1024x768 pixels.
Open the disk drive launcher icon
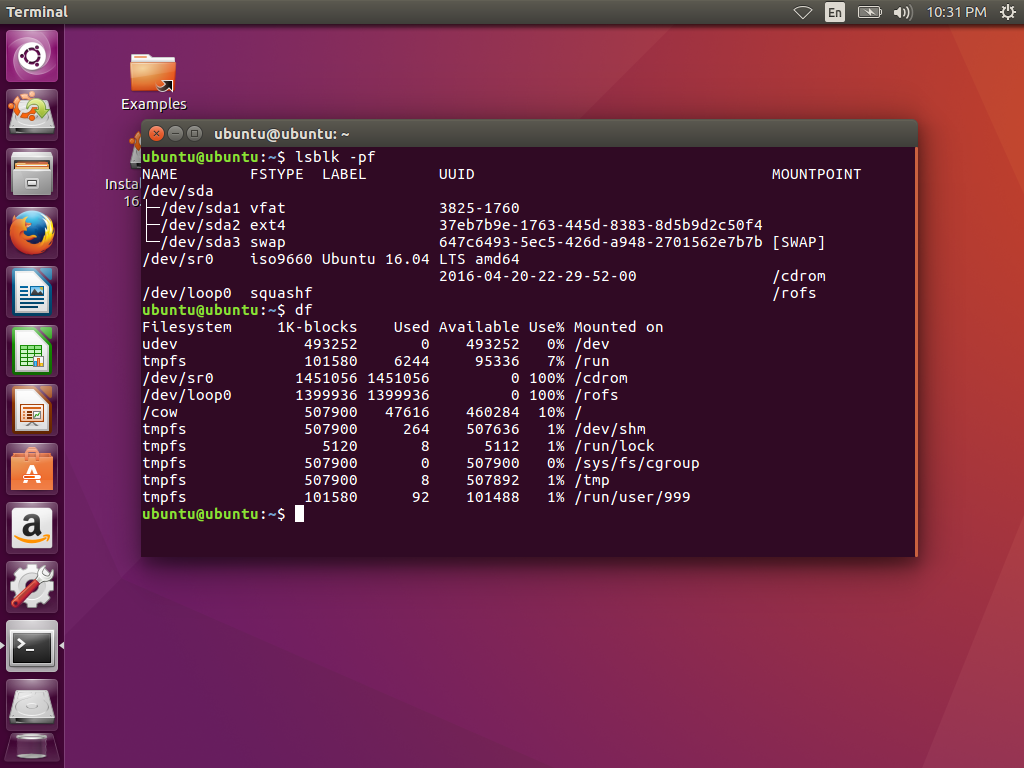click(32, 705)
